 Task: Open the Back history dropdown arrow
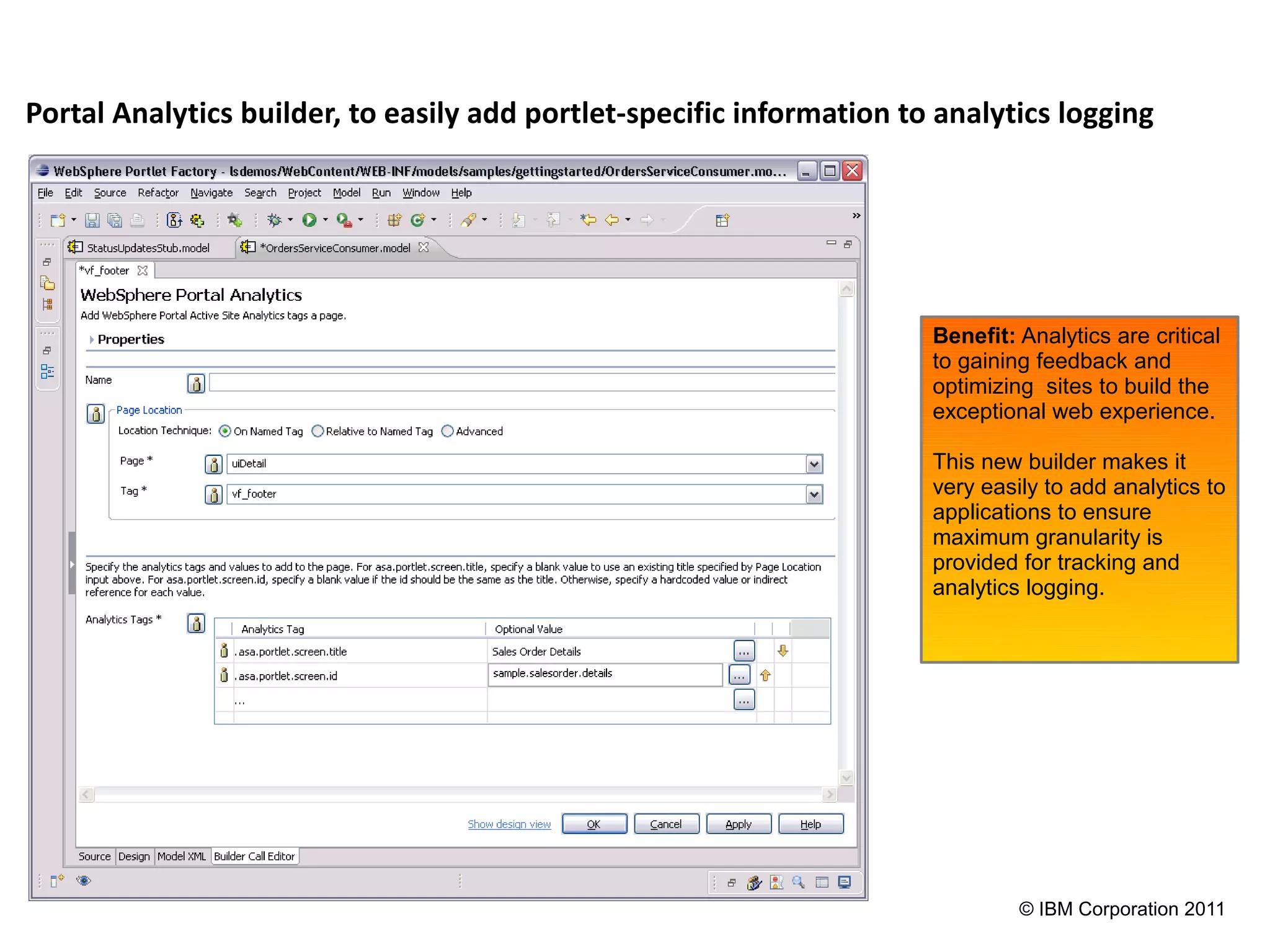click(x=628, y=220)
